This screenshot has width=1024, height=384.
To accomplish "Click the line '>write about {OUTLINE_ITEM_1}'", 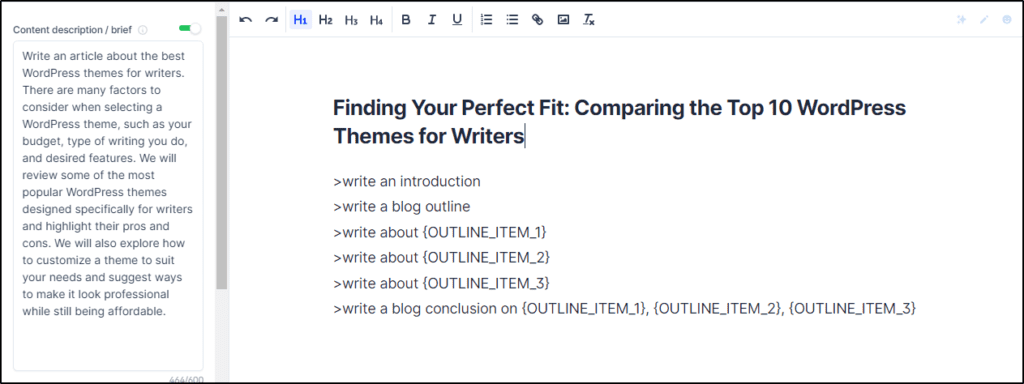I will [440, 232].
